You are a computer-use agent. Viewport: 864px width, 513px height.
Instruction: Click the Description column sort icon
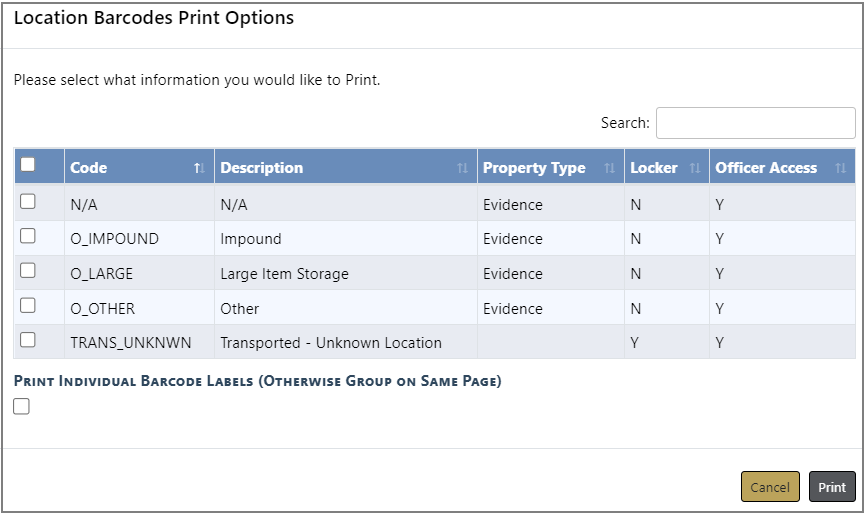click(462, 168)
